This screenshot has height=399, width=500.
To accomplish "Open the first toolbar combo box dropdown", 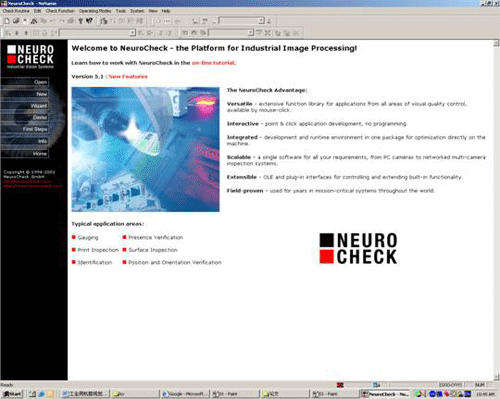I will point(262,21).
